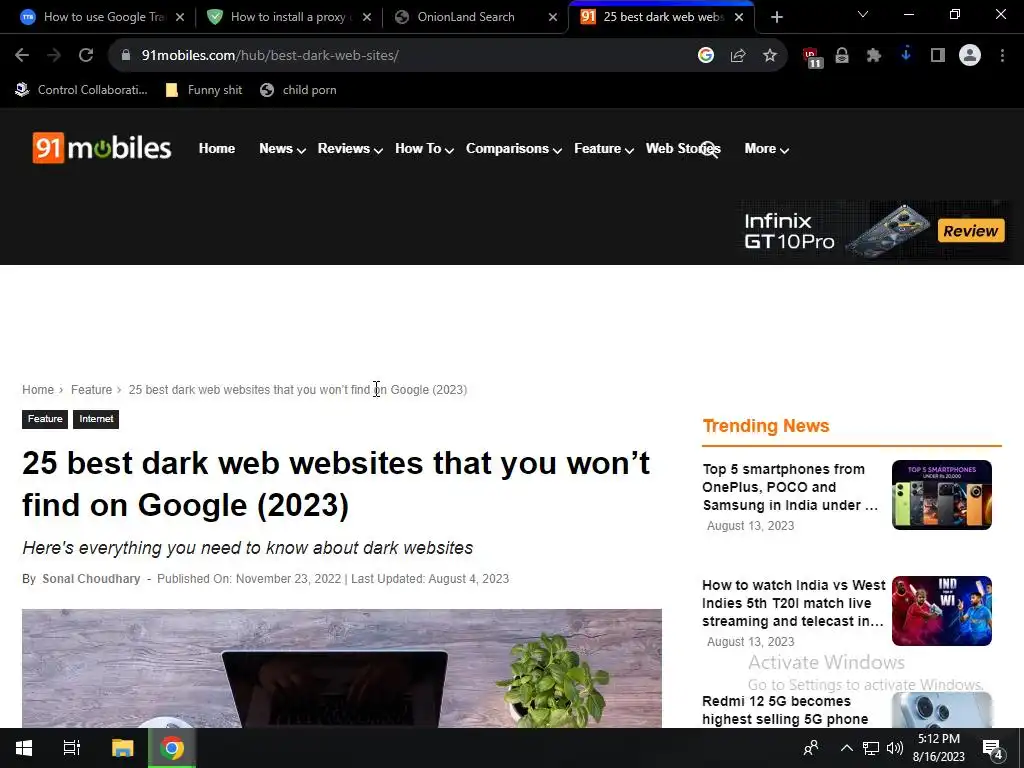1024x768 pixels.
Task: Open the tab search chevron
Action: [x=863, y=14]
